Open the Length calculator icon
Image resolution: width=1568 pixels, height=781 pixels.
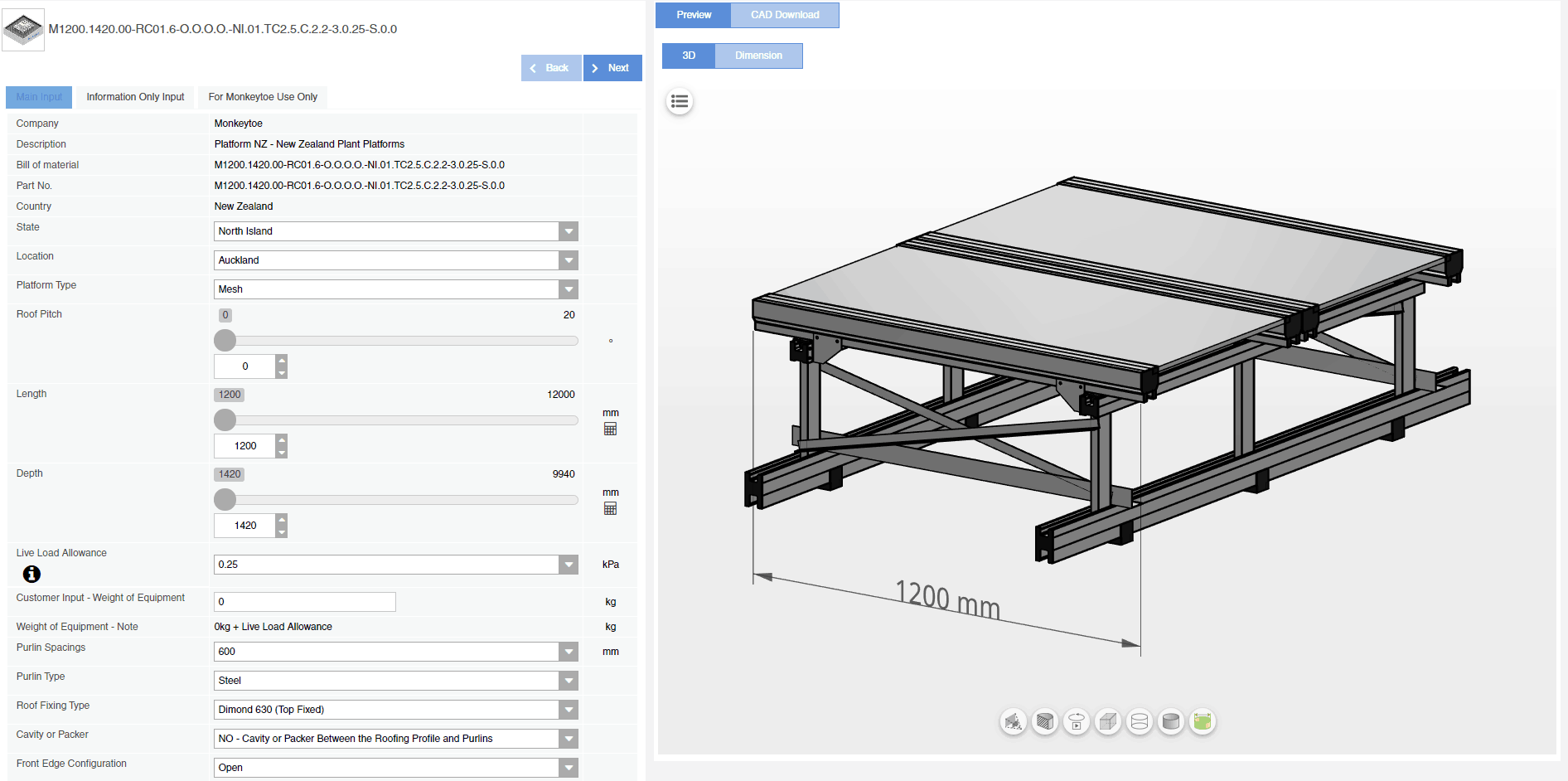pyautogui.click(x=611, y=429)
